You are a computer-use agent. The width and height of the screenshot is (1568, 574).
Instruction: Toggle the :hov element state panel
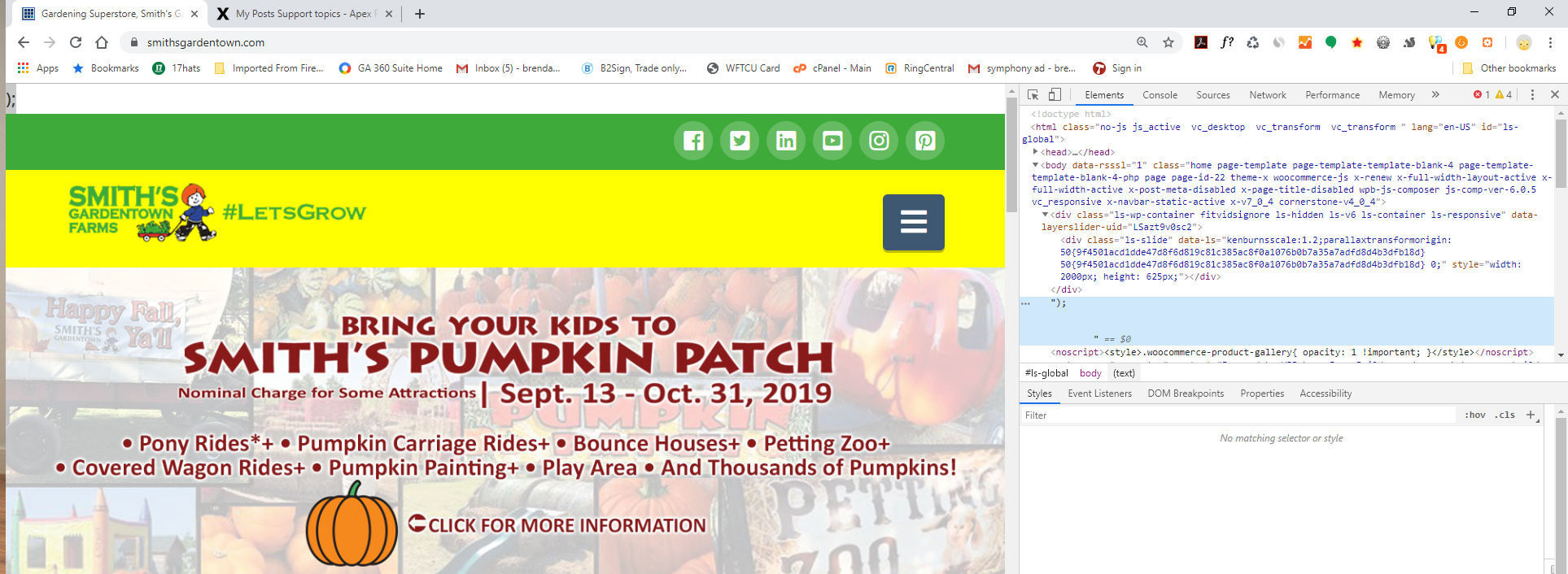pyautogui.click(x=1474, y=415)
